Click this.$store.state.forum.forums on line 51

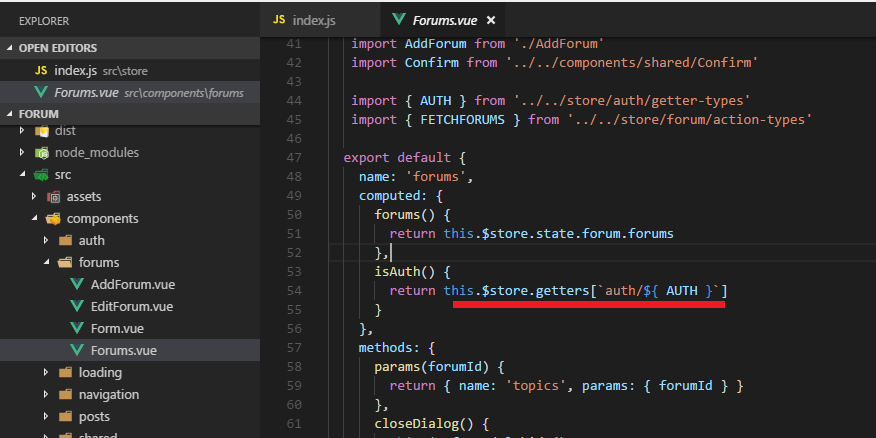click(559, 234)
